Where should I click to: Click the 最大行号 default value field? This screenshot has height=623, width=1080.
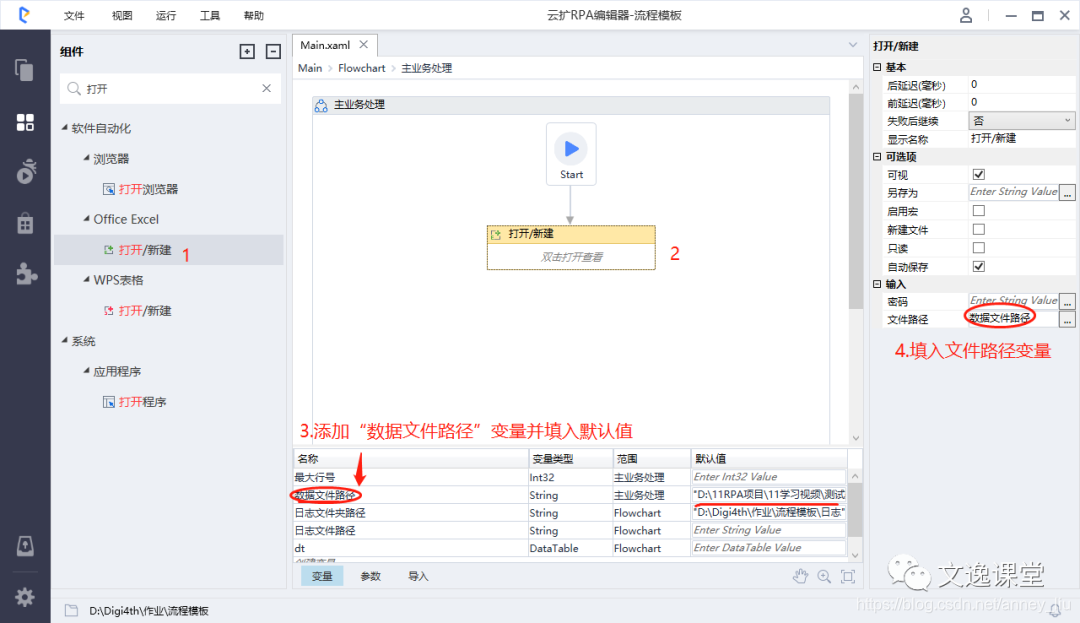[x=769, y=476]
